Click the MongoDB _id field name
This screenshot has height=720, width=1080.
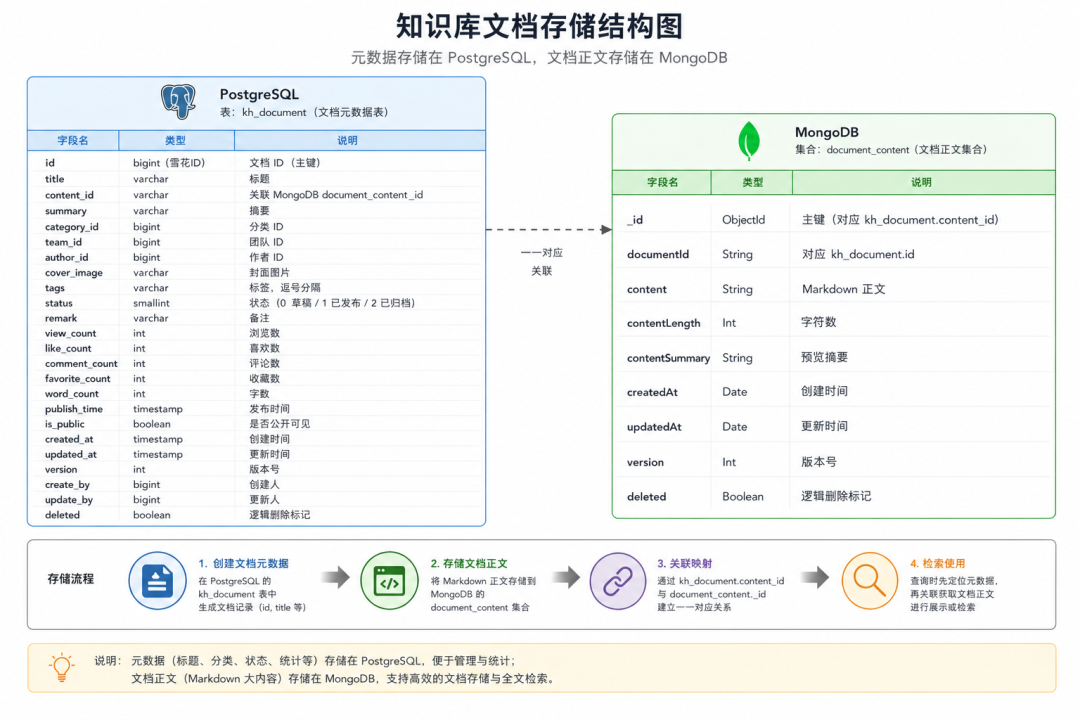(x=635, y=220)
